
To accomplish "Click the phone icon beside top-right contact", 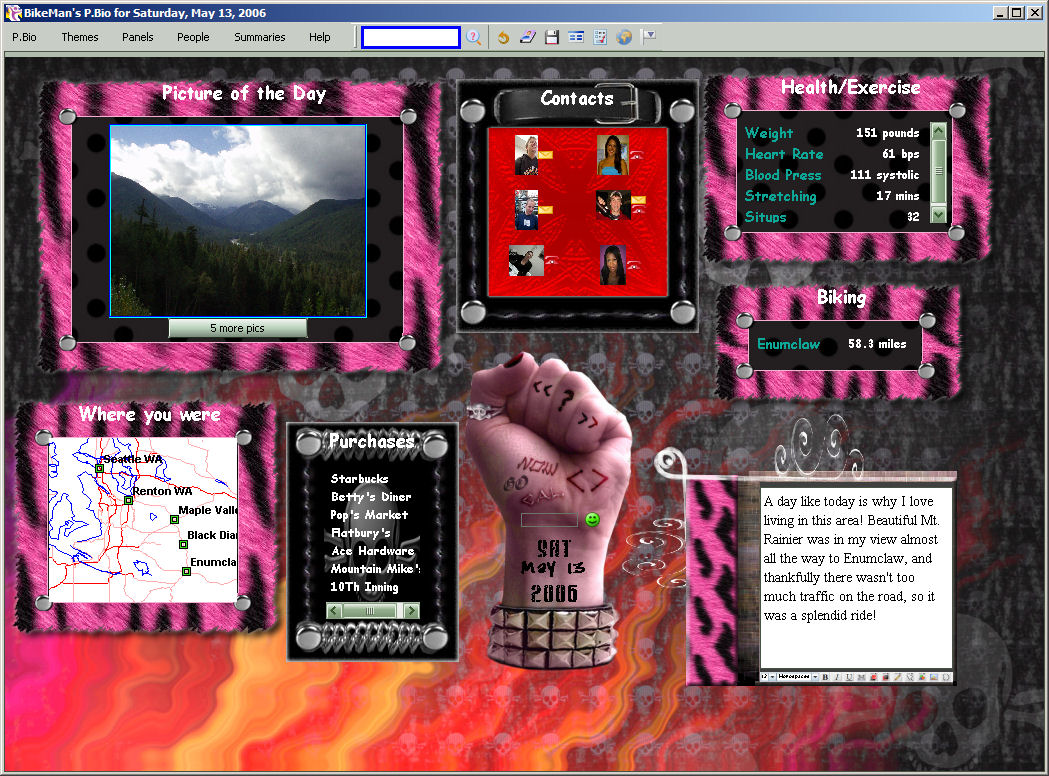I will click(636, 155).
